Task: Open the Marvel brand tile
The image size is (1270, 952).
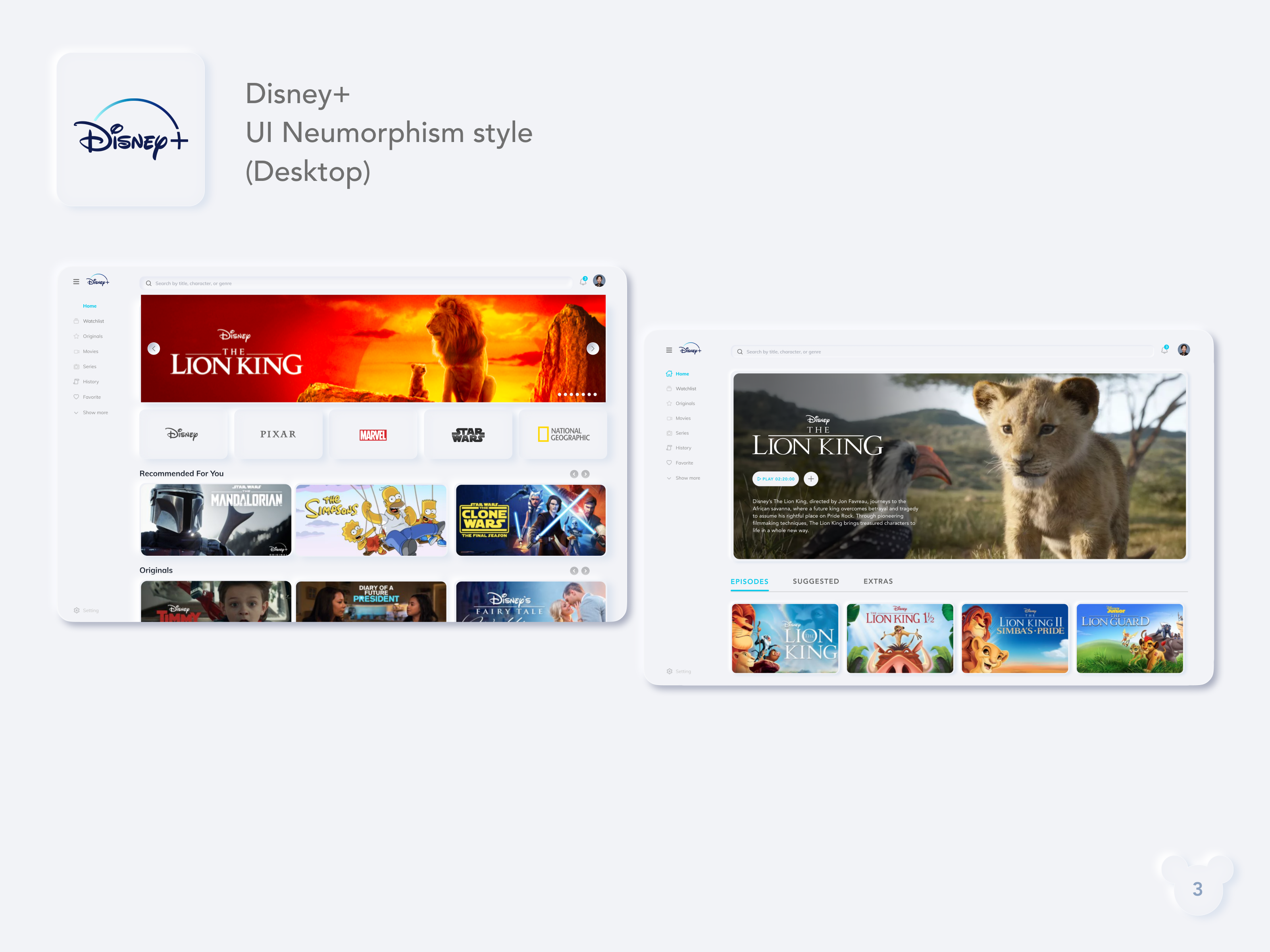Action: click(373, 434)
